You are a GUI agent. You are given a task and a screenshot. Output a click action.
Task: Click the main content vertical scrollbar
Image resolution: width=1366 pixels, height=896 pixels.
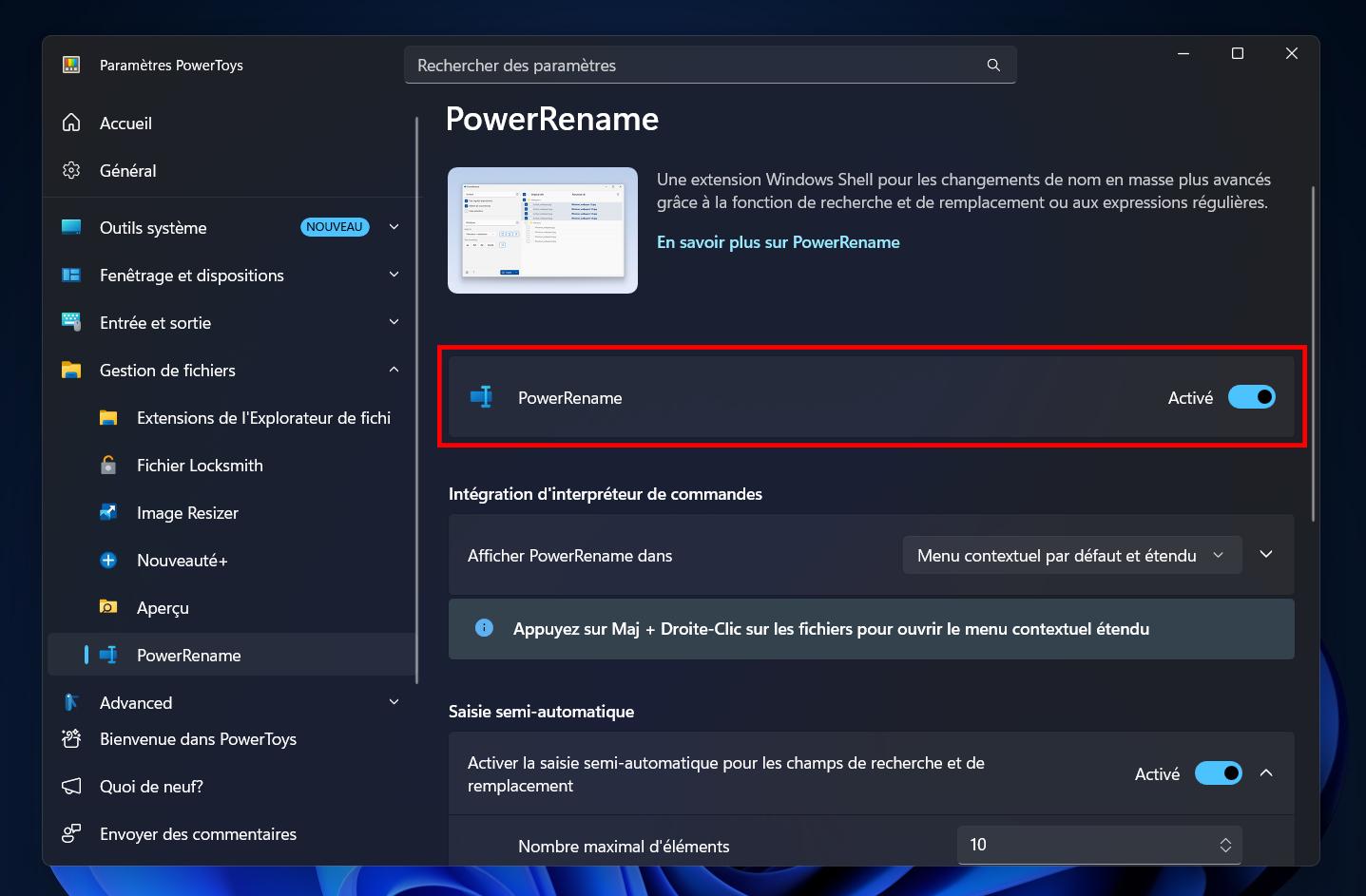pyautogui.click(x=1313, y=353)
